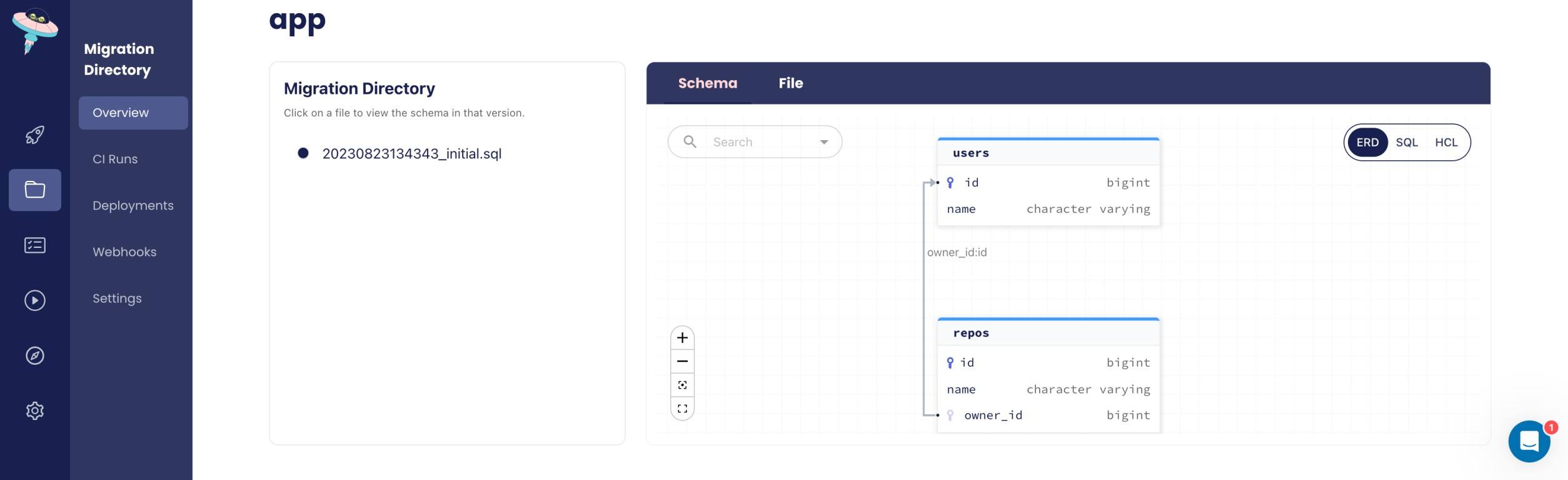This screenshot has width=1568, height=480.
Task: Toggle fullscreen for the schema diagram
Action: point(682,409)
